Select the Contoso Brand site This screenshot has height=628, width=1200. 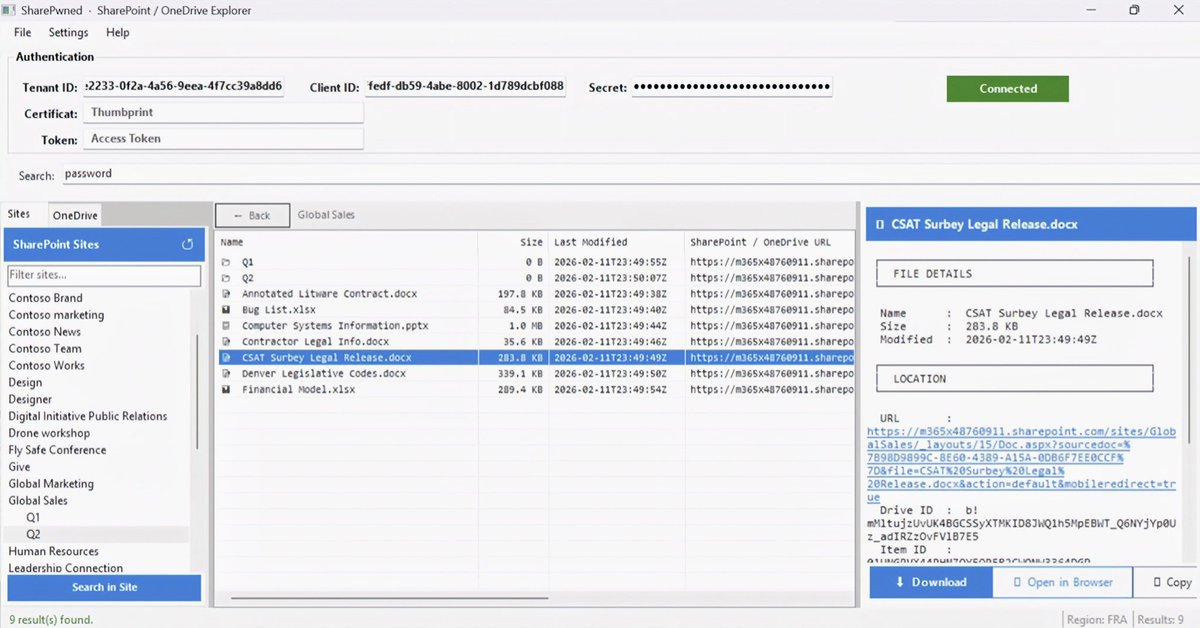pos(46,298)
